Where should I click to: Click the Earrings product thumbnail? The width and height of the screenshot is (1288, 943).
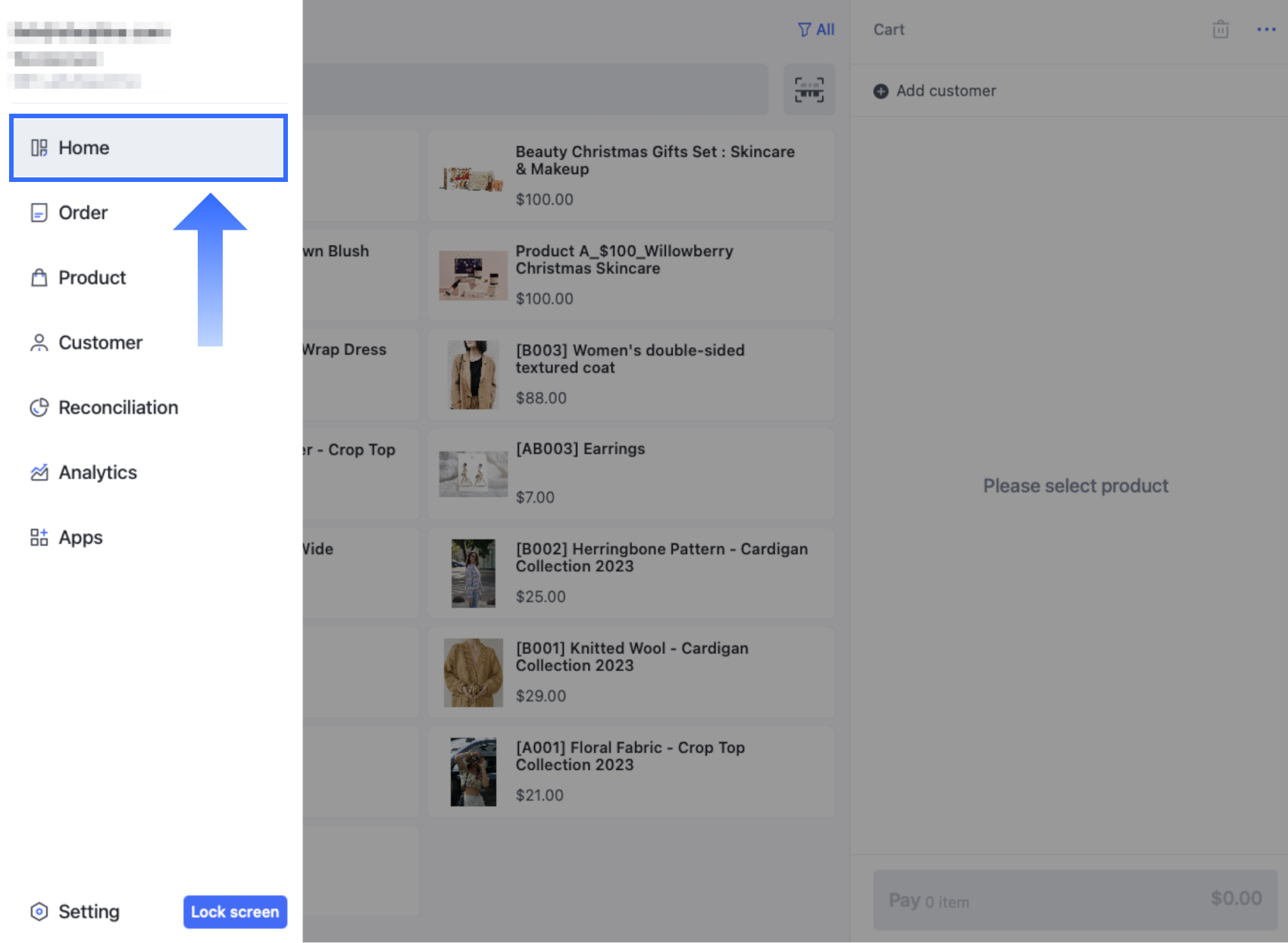[x=474, y=475]
